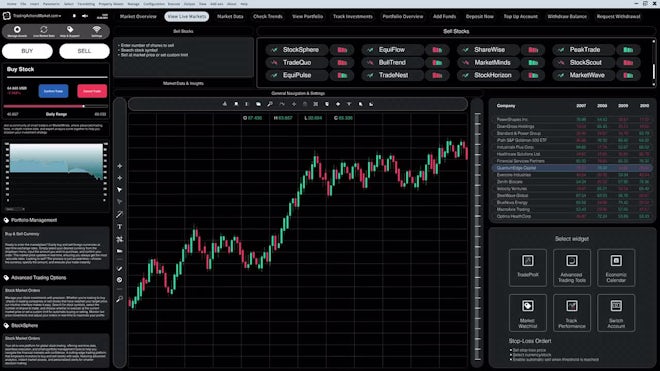Click the checkmark icon in chart sidebar
Image resolution: width=660 pixels, height=371 pixels.
click(x=120, y=268)
